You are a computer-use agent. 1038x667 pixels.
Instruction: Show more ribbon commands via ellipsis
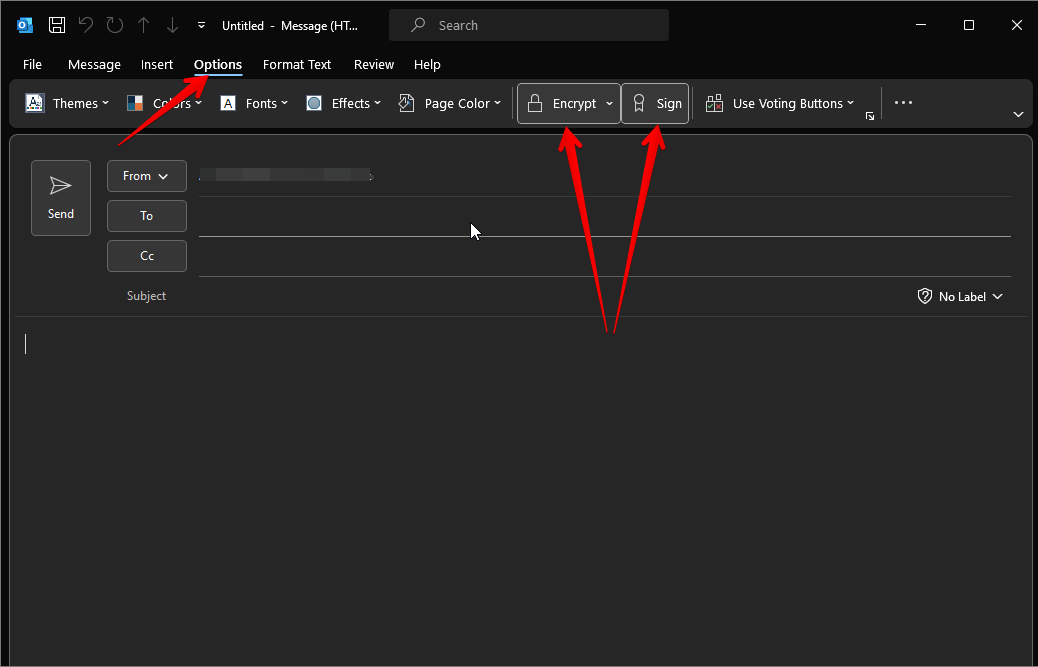[903, 103]
